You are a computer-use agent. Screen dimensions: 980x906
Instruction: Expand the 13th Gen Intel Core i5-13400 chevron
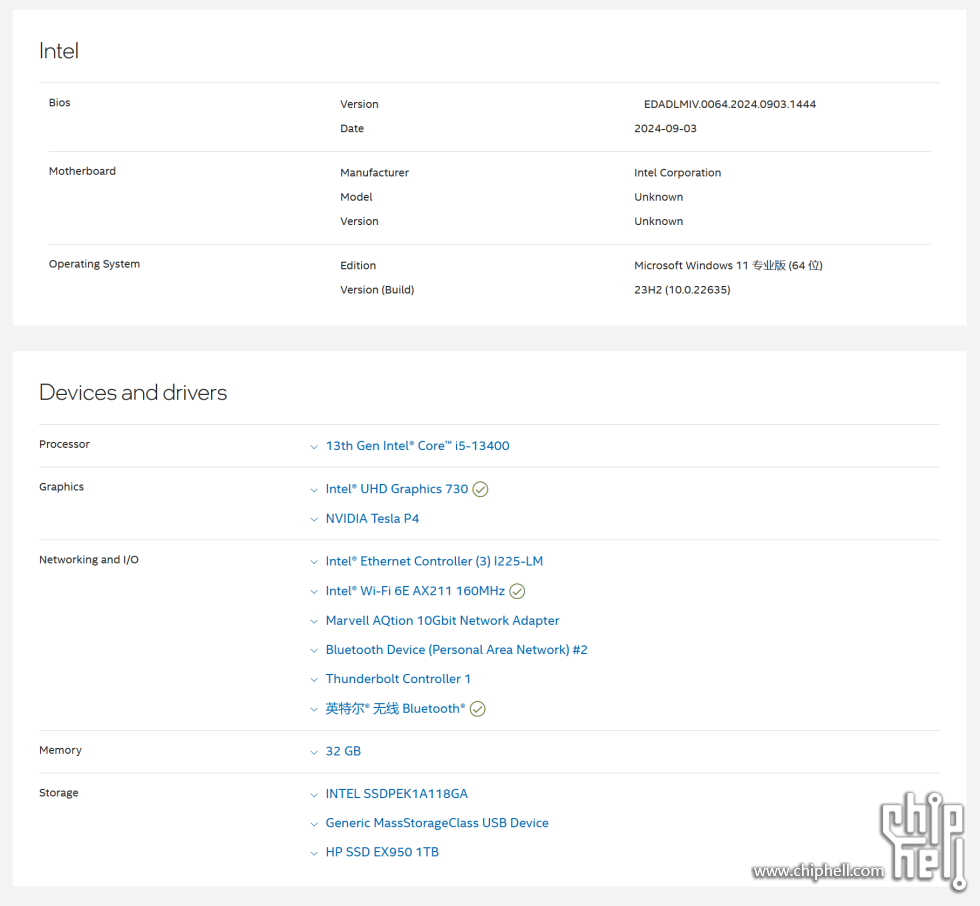click(314, 447)
